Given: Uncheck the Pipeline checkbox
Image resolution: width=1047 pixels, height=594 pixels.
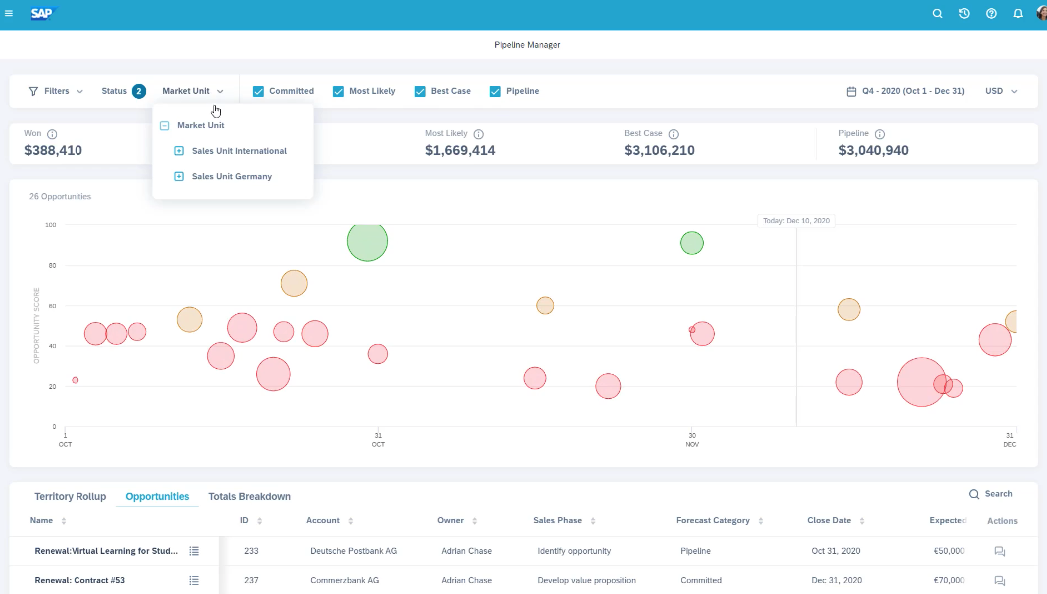Looking at the screenshot, I should pos(494,90).
